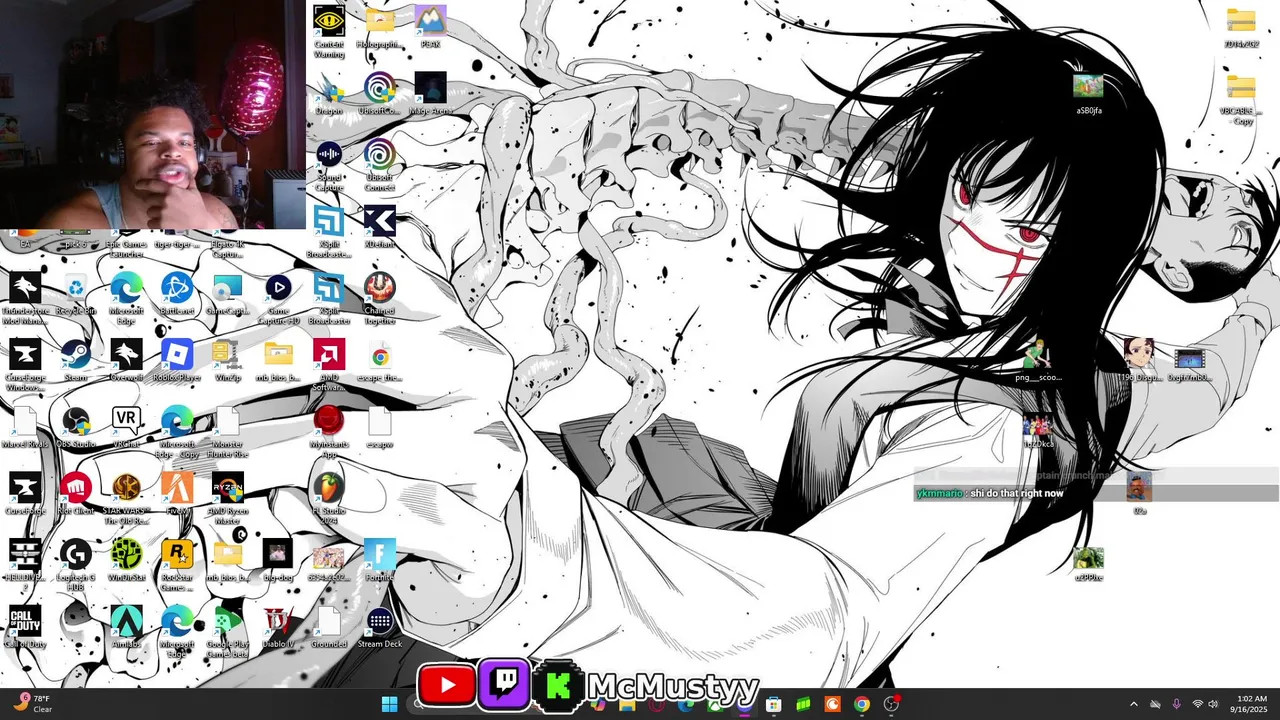Open the 78°F Clear weather widget
Screen dimensions: 1280x720
(x=31, y=704)
